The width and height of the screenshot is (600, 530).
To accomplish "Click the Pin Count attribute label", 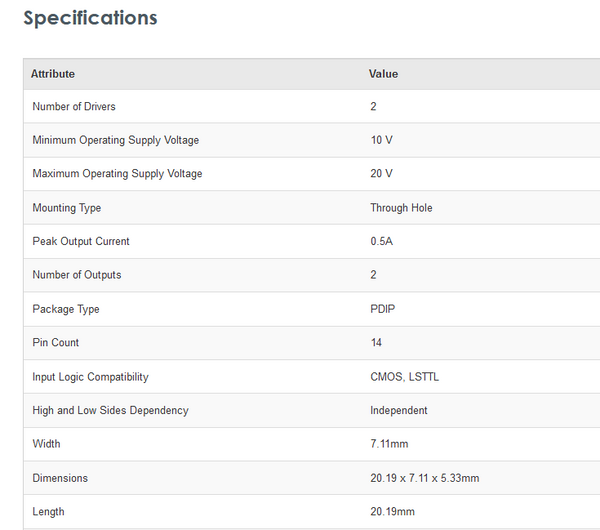I will [x=56, y=343].
